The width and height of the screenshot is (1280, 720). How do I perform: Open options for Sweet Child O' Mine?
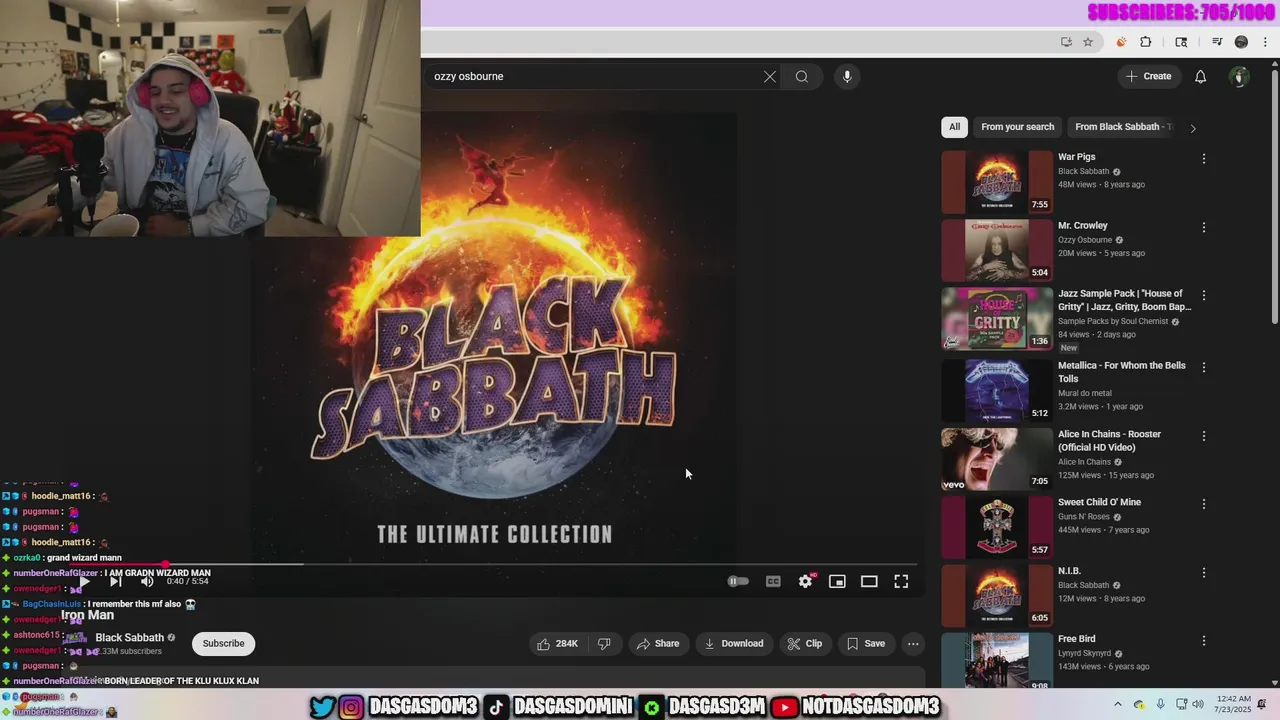[x=1204, y=504]
